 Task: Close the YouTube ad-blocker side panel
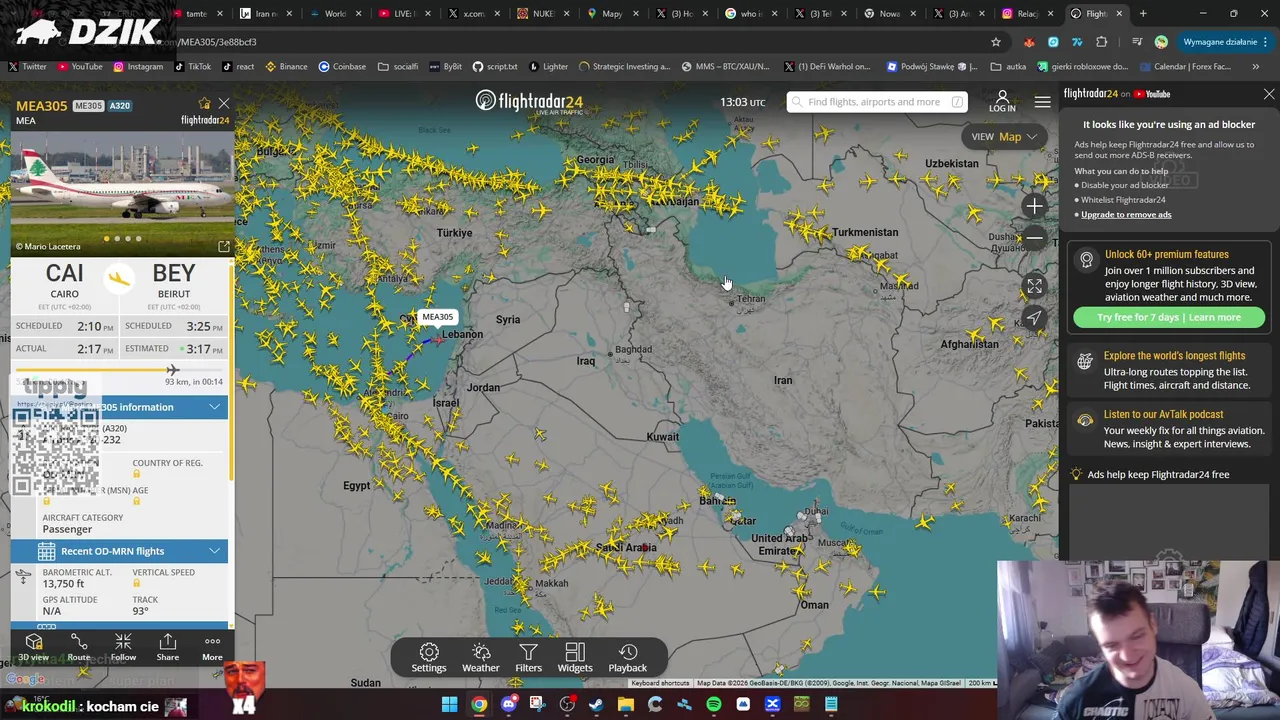click(x=1269, y=94)
